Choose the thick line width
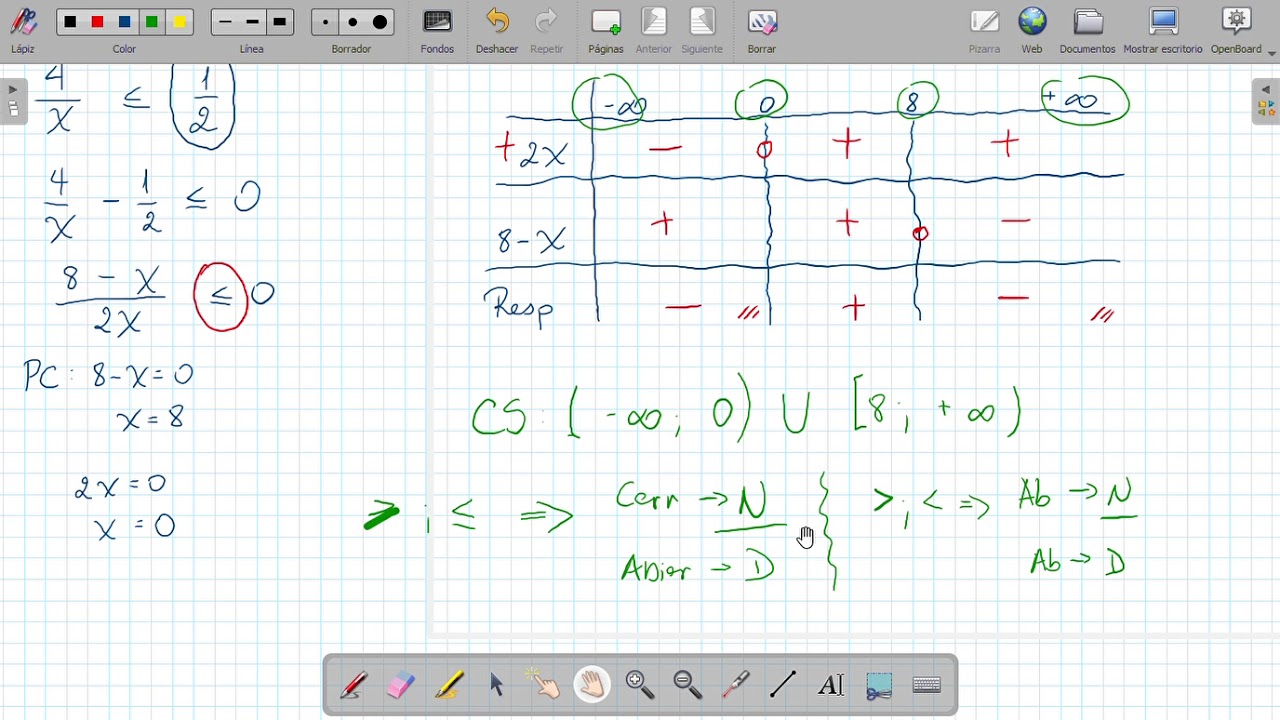Image resolution: width=1280 pixels, height=720 pixels. (280, 22)
